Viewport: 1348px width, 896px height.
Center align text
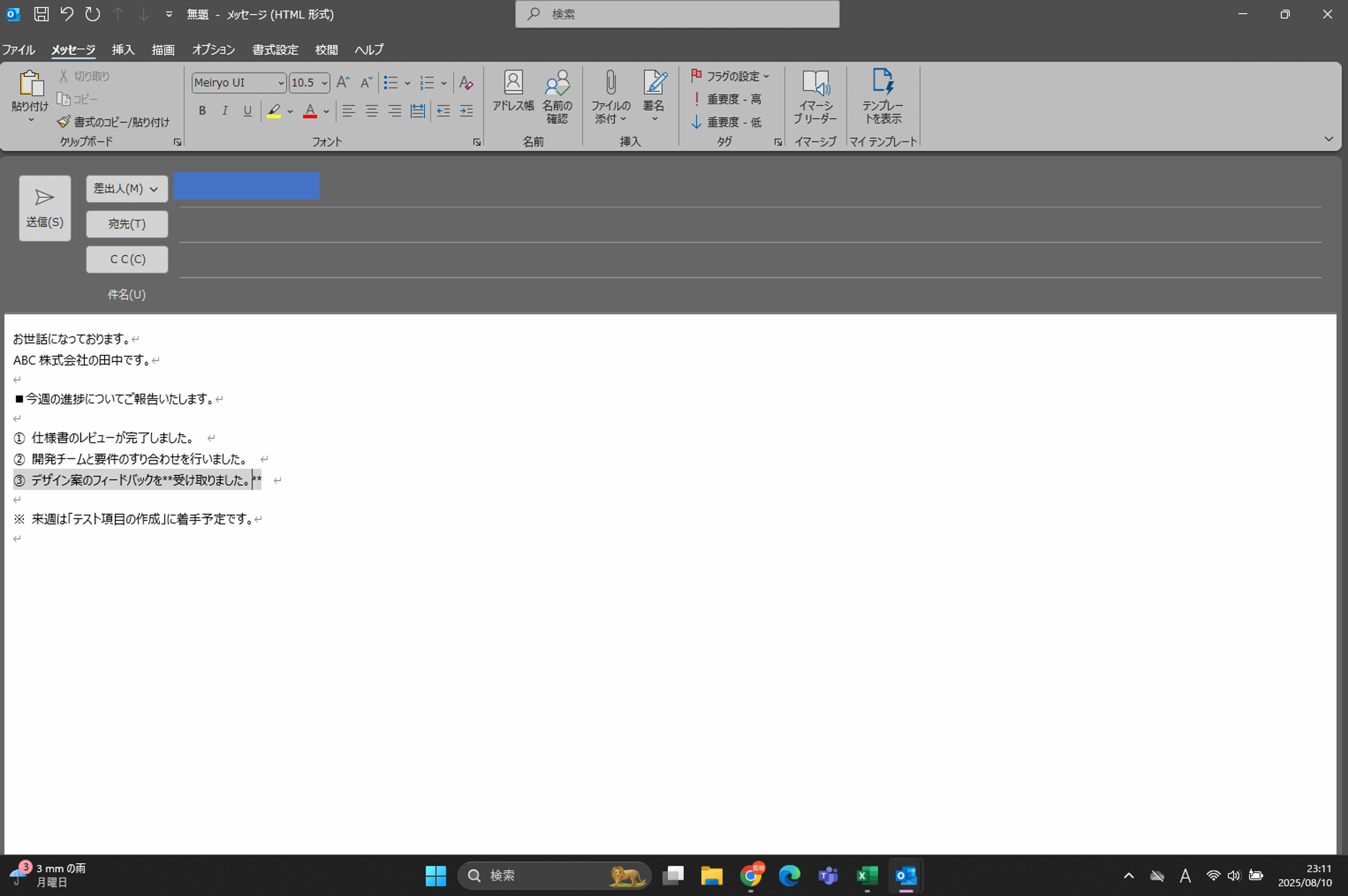372,111
